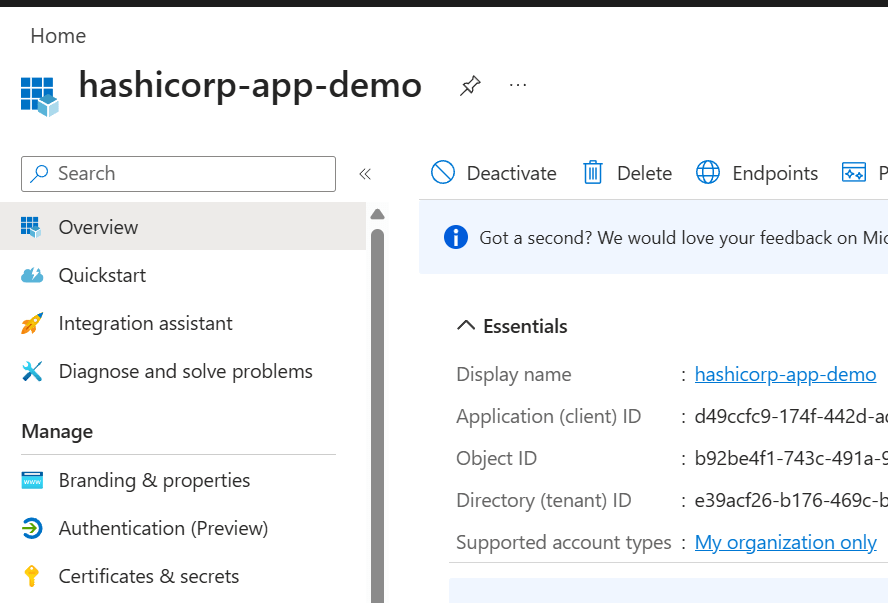This screenshot has height=603, width=888.
Task: Open the more options ellipsis menu
Action: coord(518,86)
